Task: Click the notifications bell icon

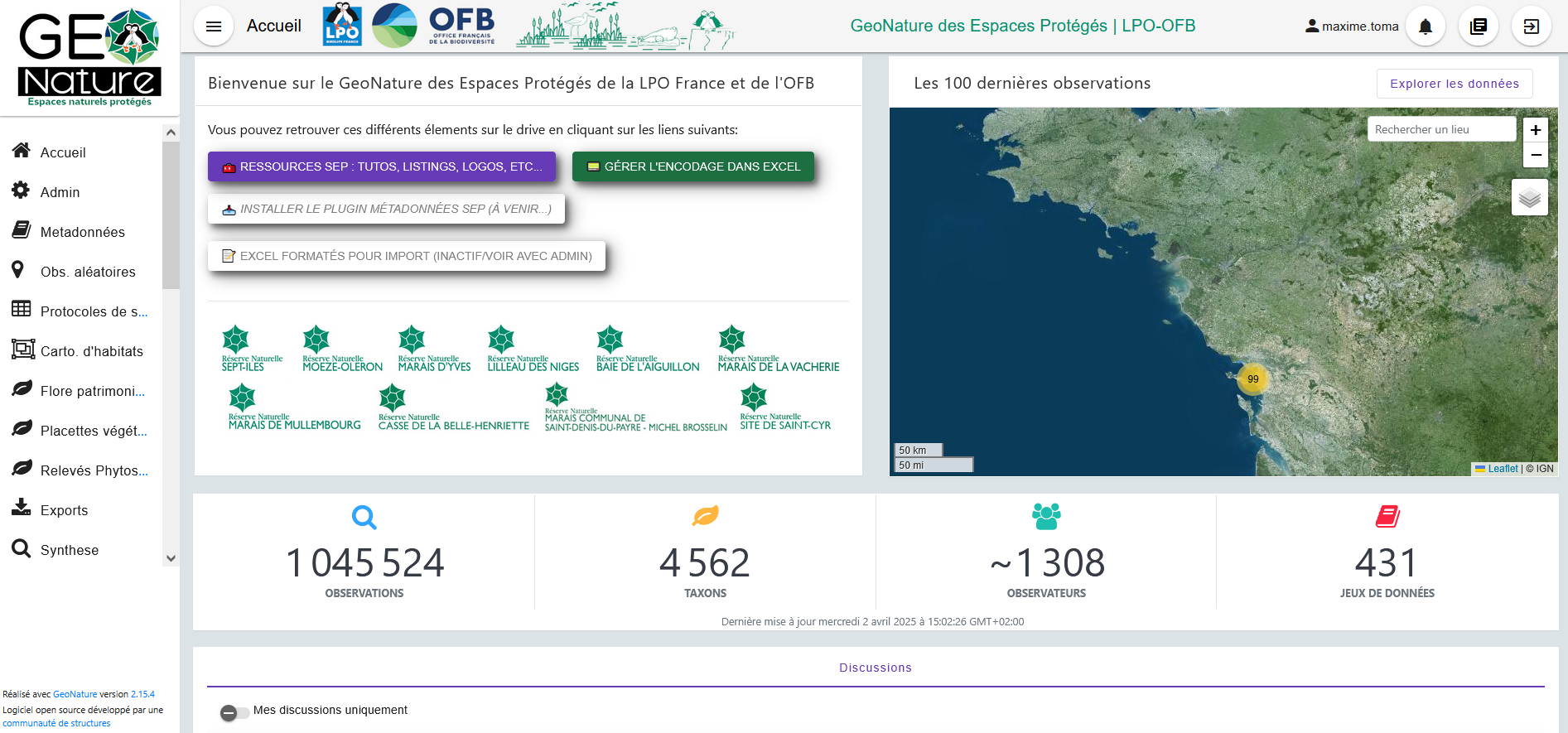Action: [1426, 27]
